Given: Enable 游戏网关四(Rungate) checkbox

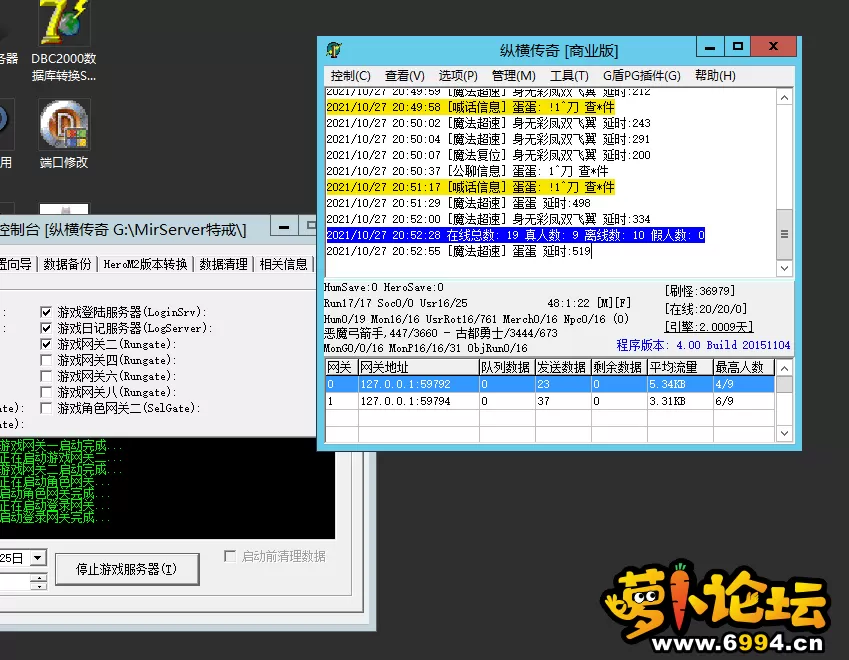Looking at the screenshot, I should (x=46, y=360).
